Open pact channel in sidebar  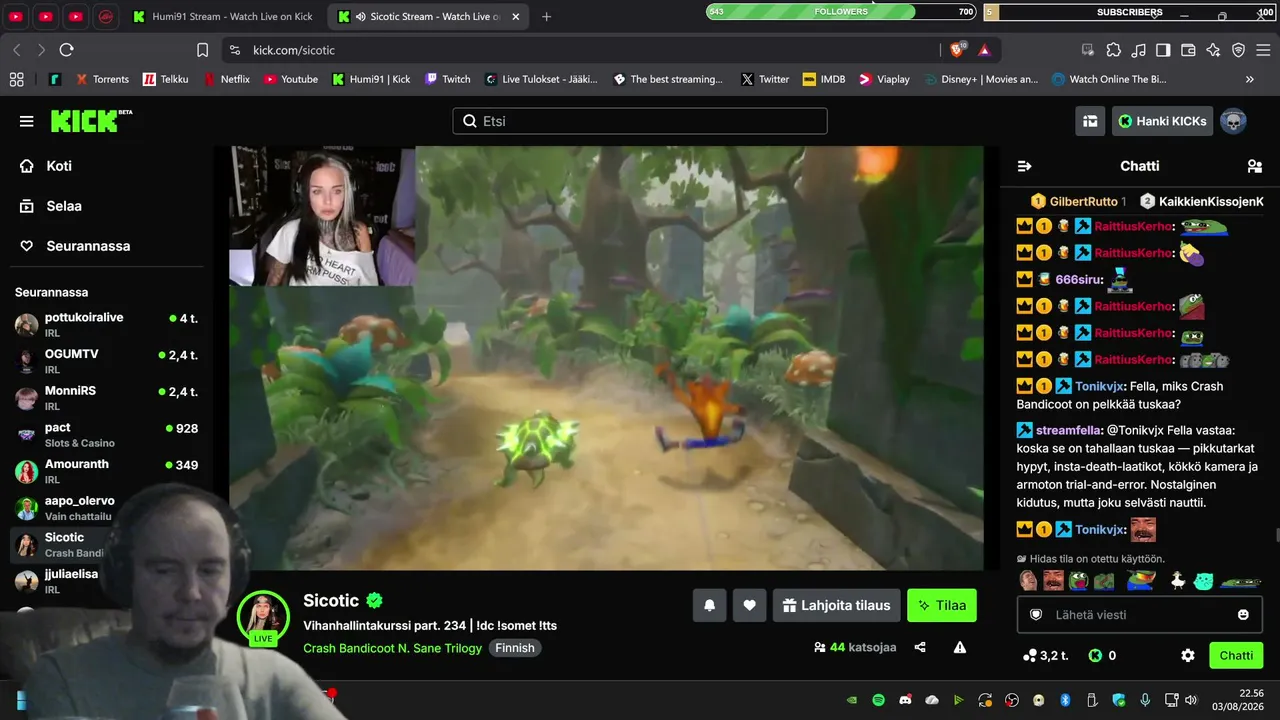[x=107, y=434]
